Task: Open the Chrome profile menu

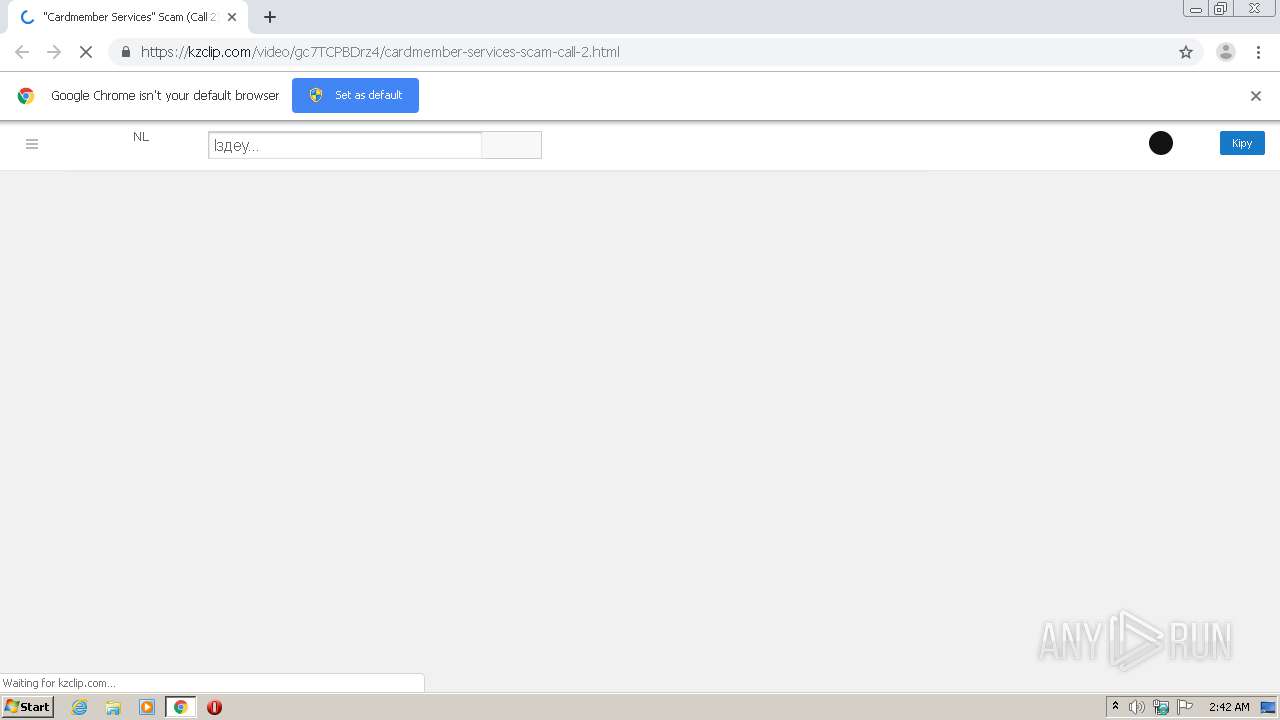Action: click(x=1226, y=52)
